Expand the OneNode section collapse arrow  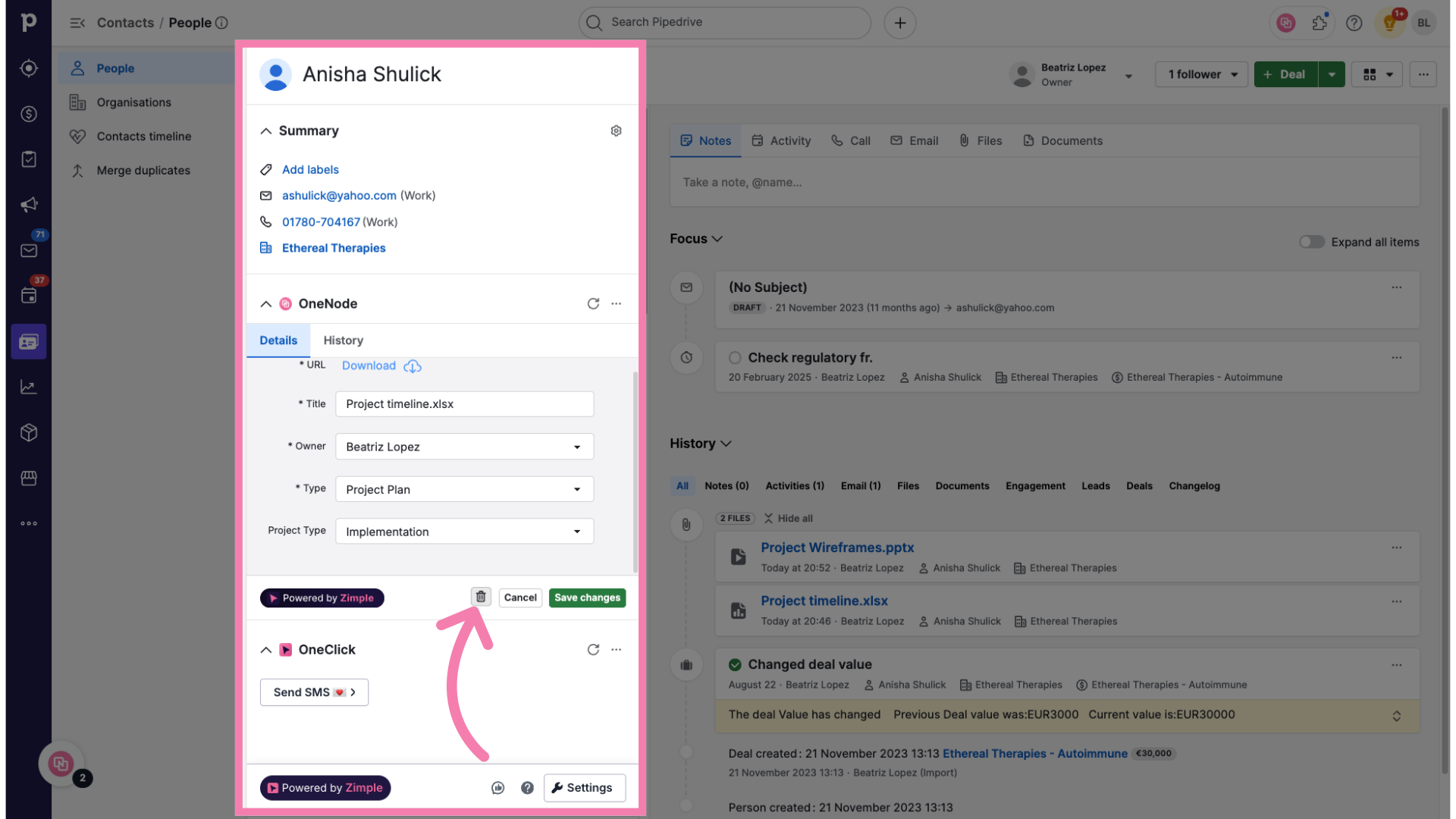click(x=266, y=303)
